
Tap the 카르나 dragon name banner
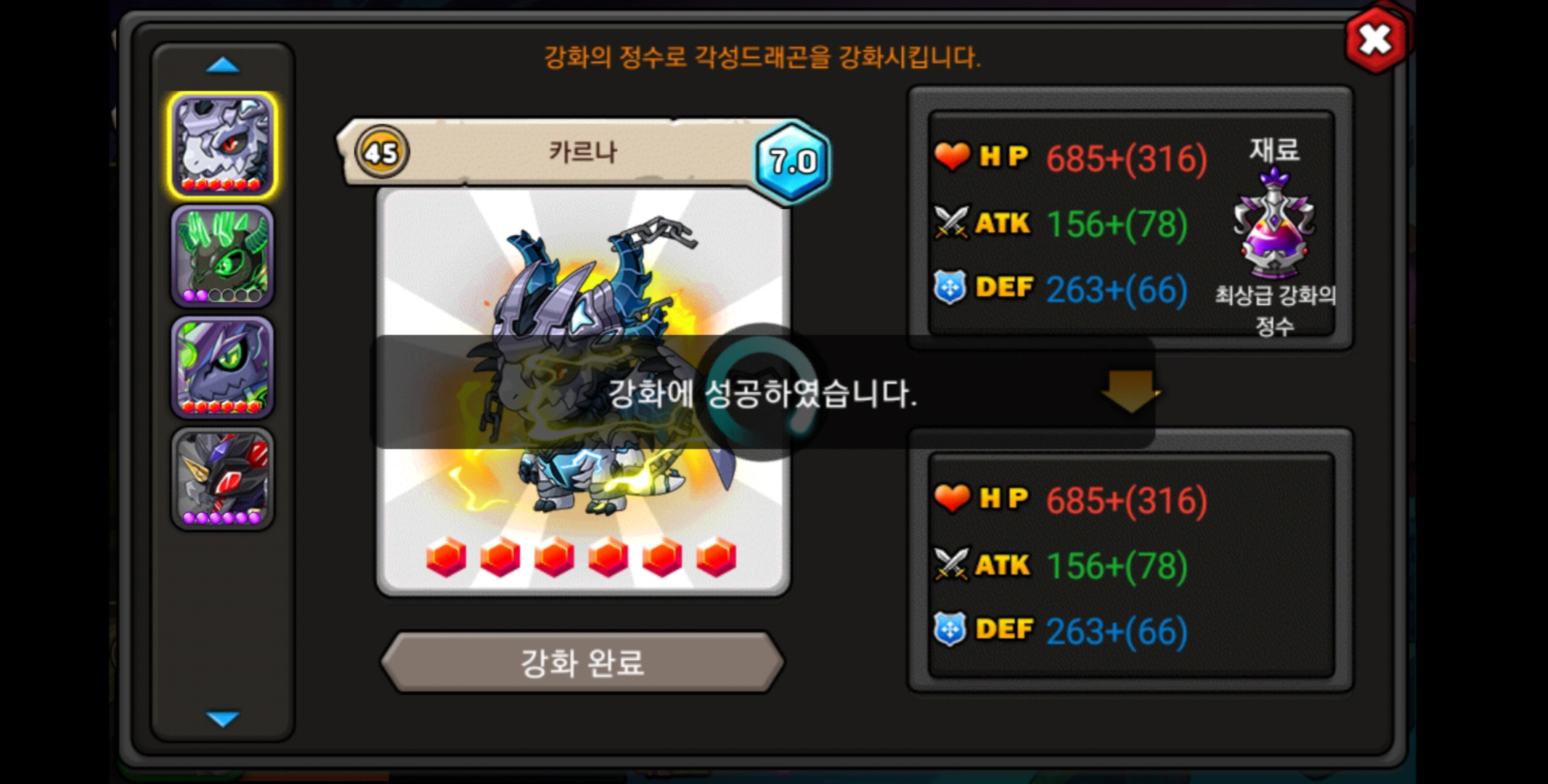coord(582,152)
